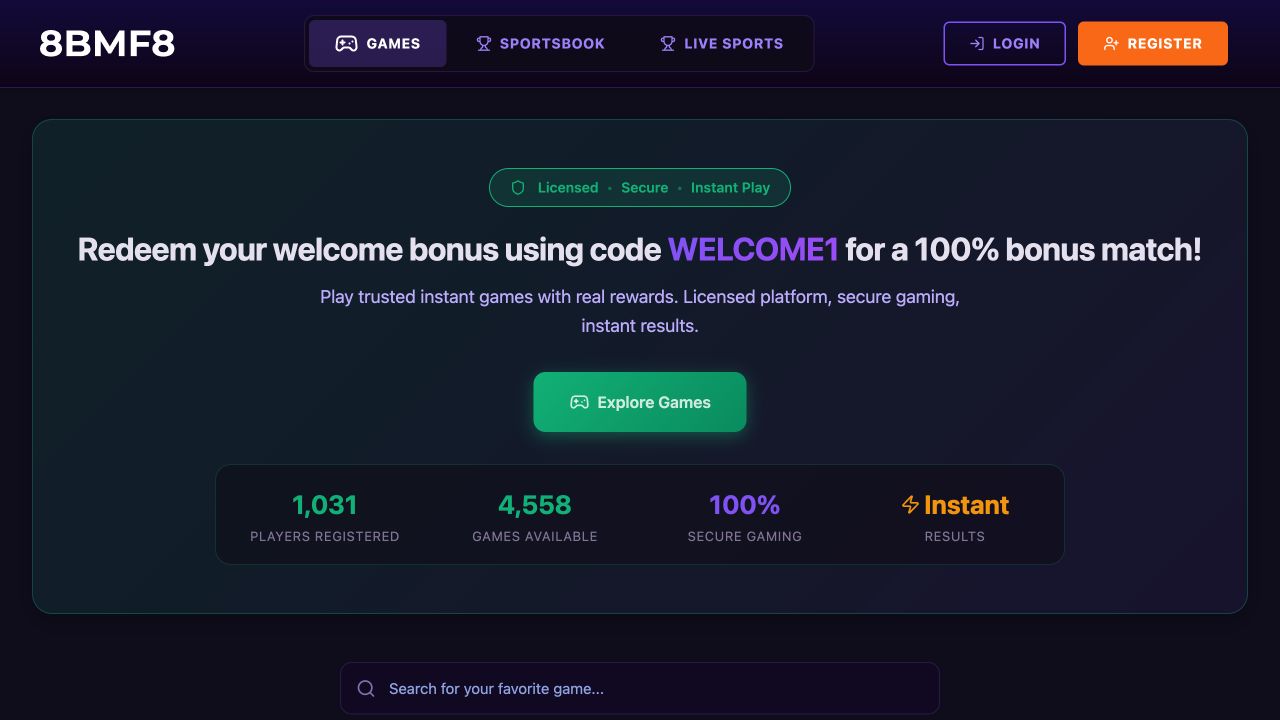Select the WELCOME1 bonus code text
This screenshot has height=720, width=1280.
click(x=753, y=249)
